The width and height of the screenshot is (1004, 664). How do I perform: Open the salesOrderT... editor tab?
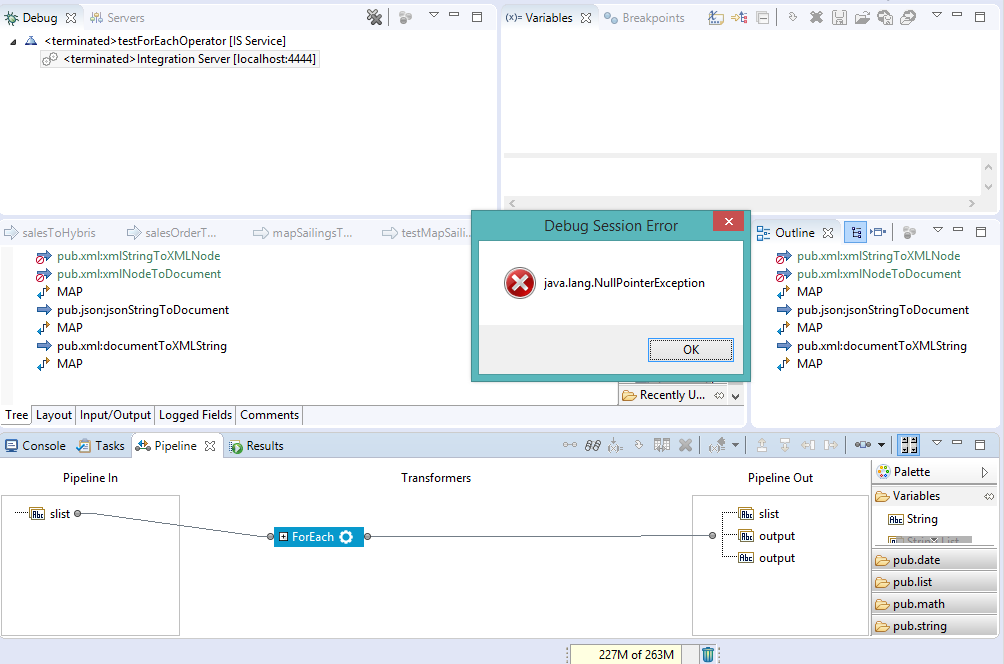(172, 232)
